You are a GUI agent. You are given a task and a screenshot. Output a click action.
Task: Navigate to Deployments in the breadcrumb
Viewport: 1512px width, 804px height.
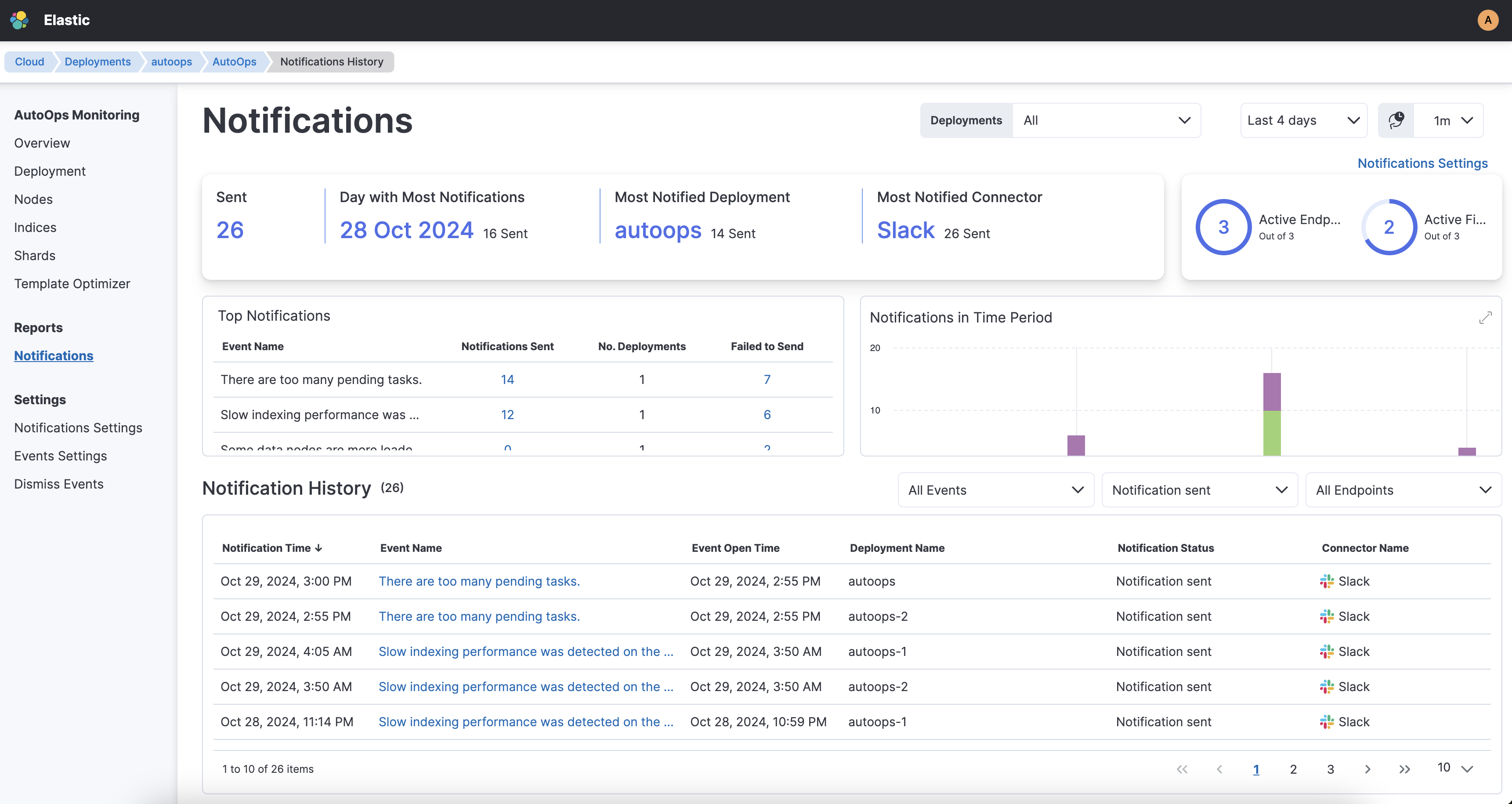click(x=98, y=62)
